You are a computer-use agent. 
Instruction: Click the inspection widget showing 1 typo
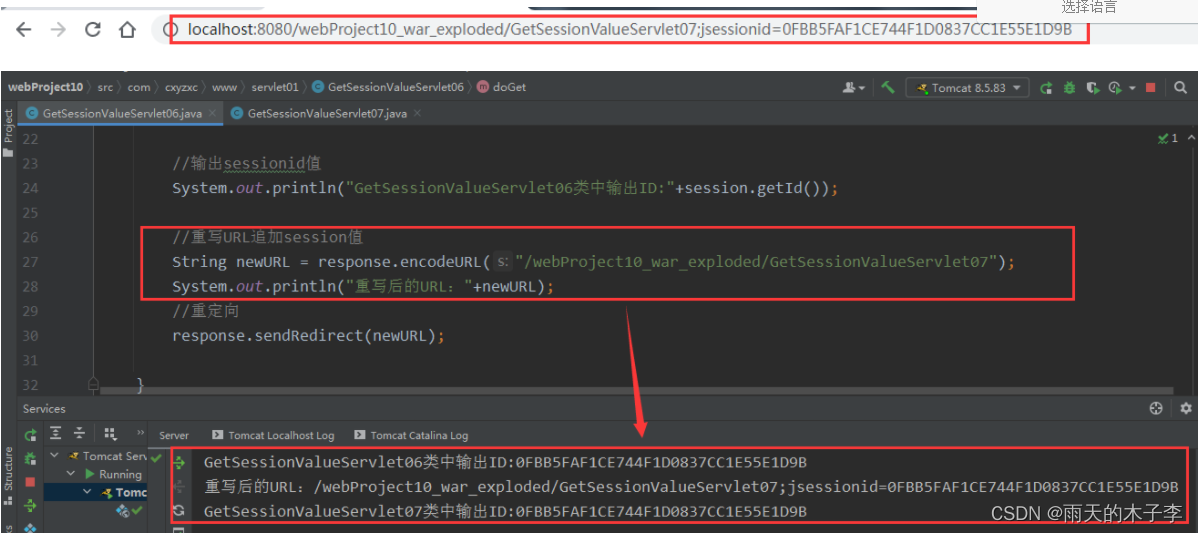pyautogui.click(x=1167, y=138)
